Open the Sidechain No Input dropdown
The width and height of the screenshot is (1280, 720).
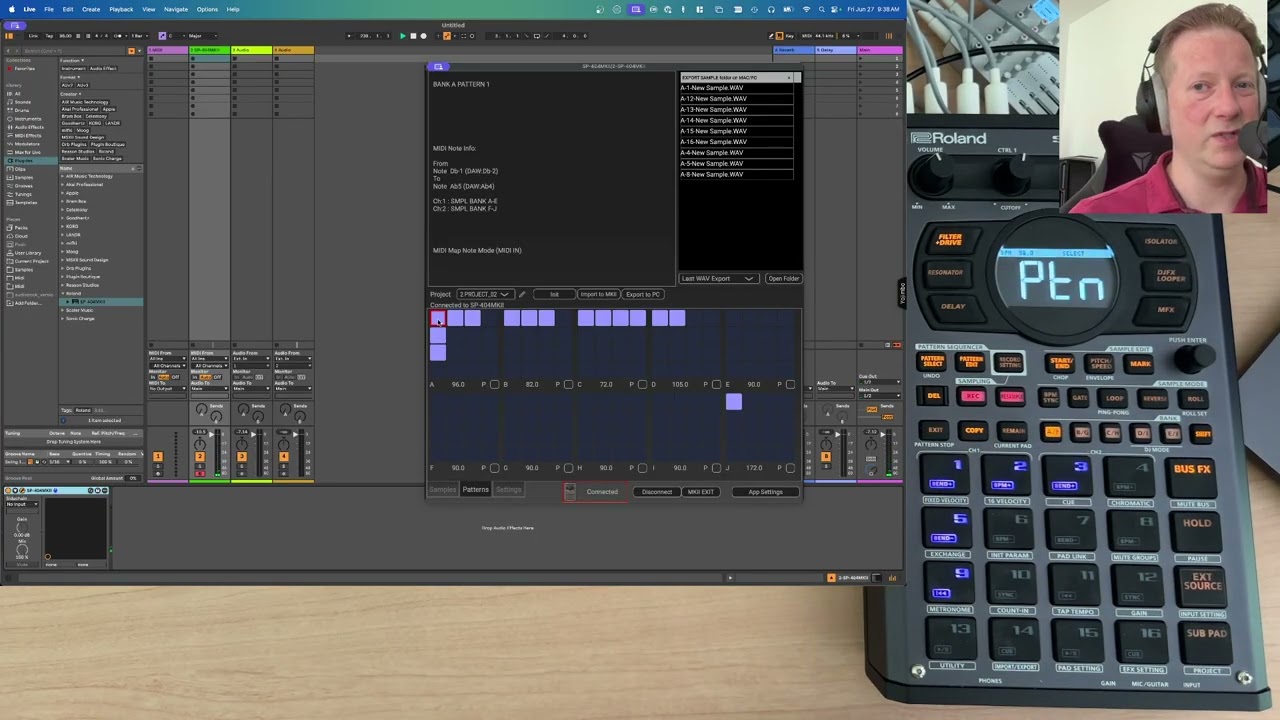[21, 504]
